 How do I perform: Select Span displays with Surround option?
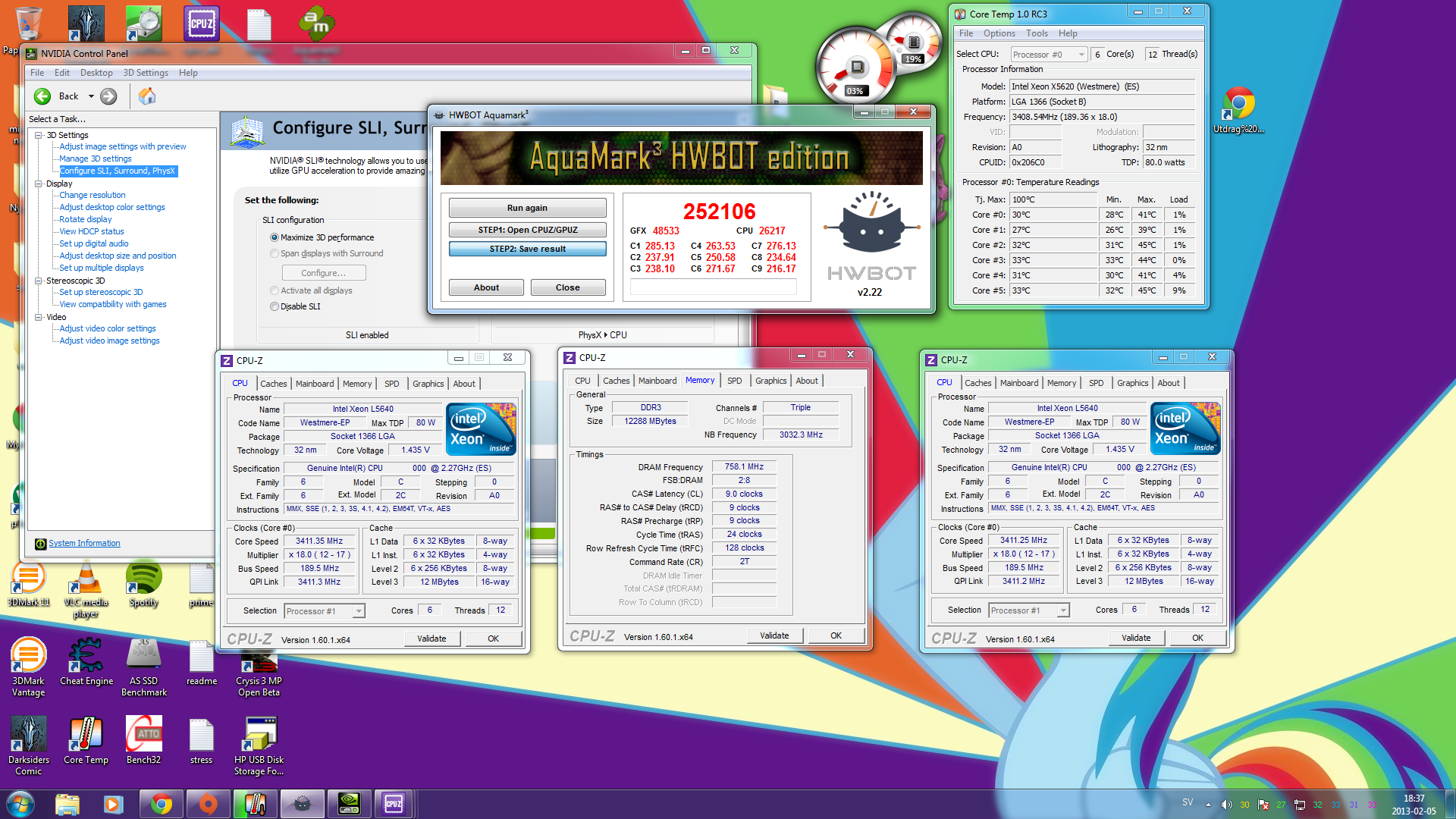coord(275,253)
